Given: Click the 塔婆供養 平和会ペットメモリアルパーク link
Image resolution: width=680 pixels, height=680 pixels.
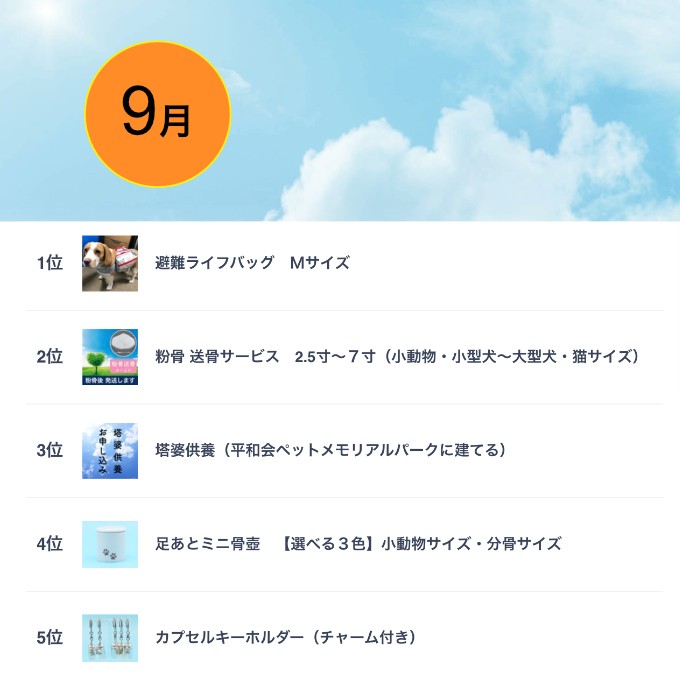Looking at the screenshot, I should tap(330, 450).
